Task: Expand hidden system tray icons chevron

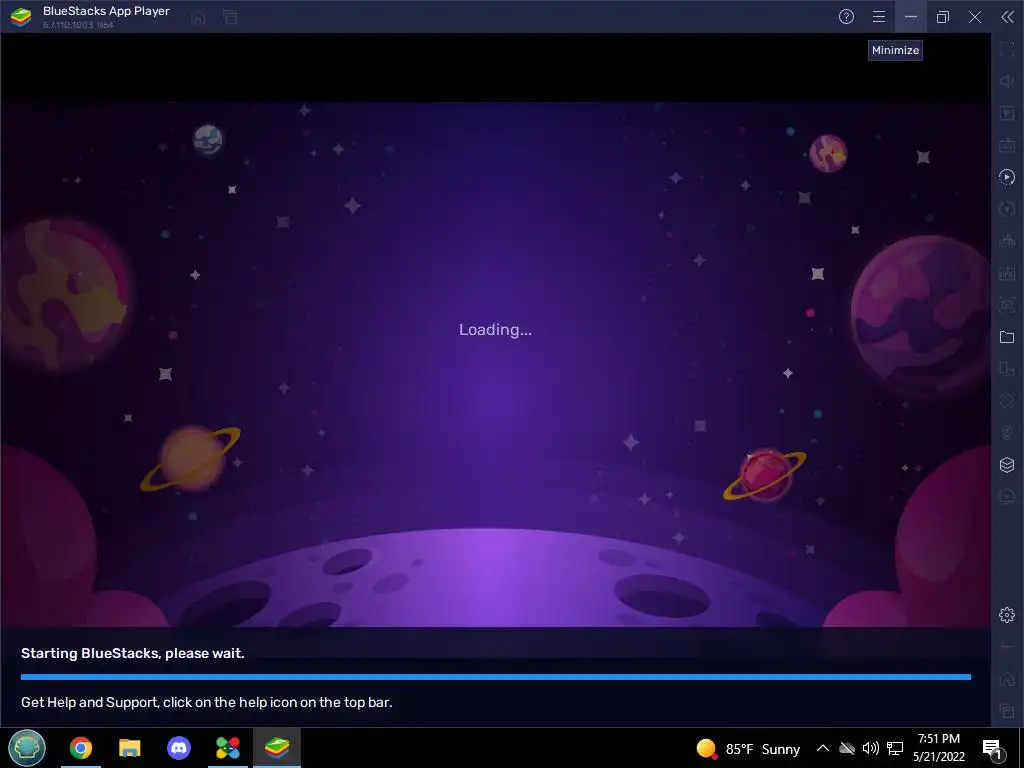Action: tap(823, 748)
